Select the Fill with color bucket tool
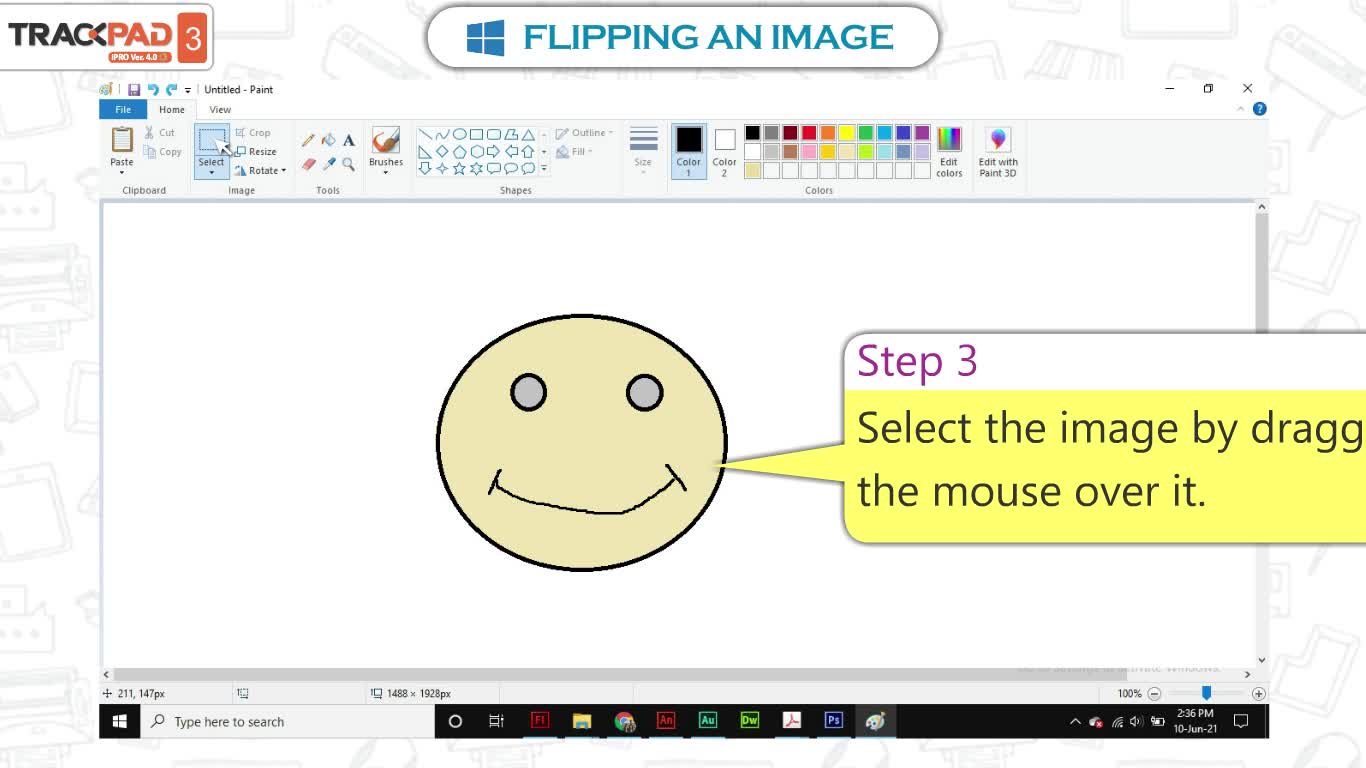The width and height of the screenshot is (1366, 768). [328, 140]
